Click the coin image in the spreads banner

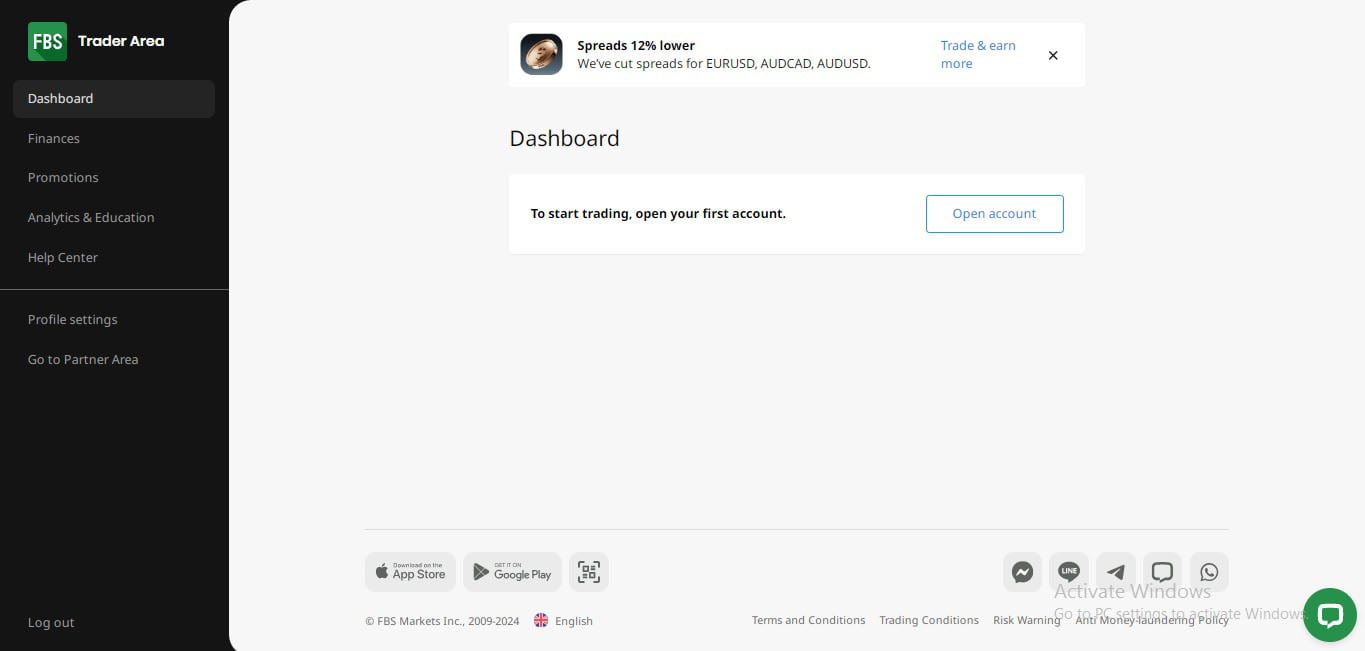point(541,54)
